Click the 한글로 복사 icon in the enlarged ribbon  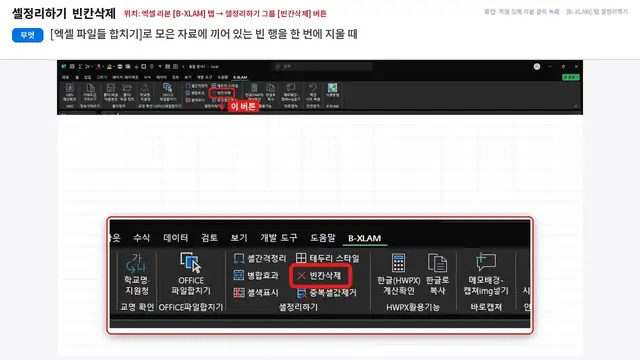[x=437, y=262]
